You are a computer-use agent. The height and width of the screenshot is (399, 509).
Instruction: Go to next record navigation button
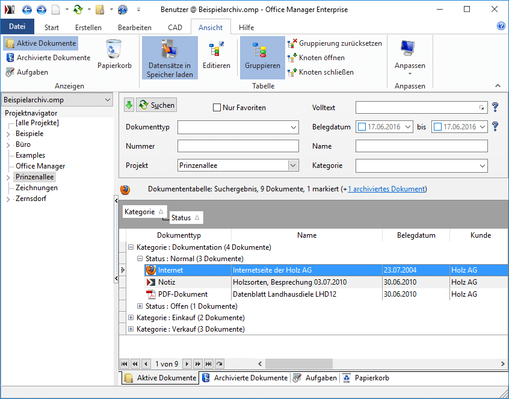pos(187,364)
